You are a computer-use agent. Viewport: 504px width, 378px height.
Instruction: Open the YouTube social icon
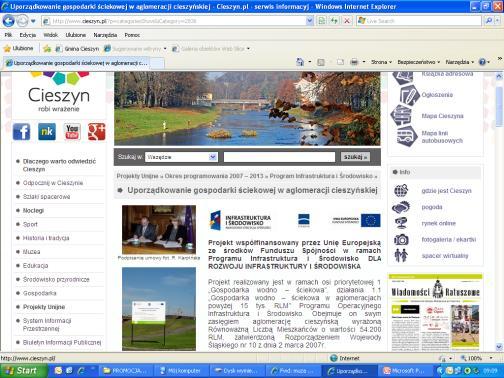72,131
